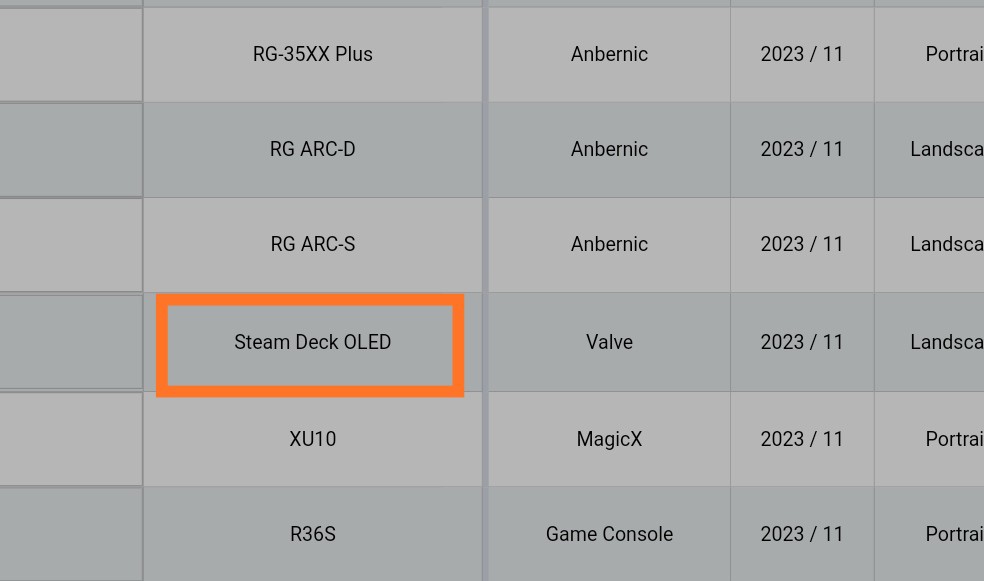Image resolution: width=984 pixels, height=581 pixels.
Task: Click Landscape form factor in Valve row
Action: (x=929, y=342)
